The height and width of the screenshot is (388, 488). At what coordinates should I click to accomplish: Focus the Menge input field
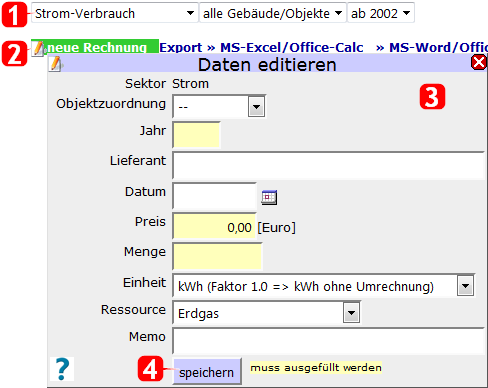(x=217, y=256)
